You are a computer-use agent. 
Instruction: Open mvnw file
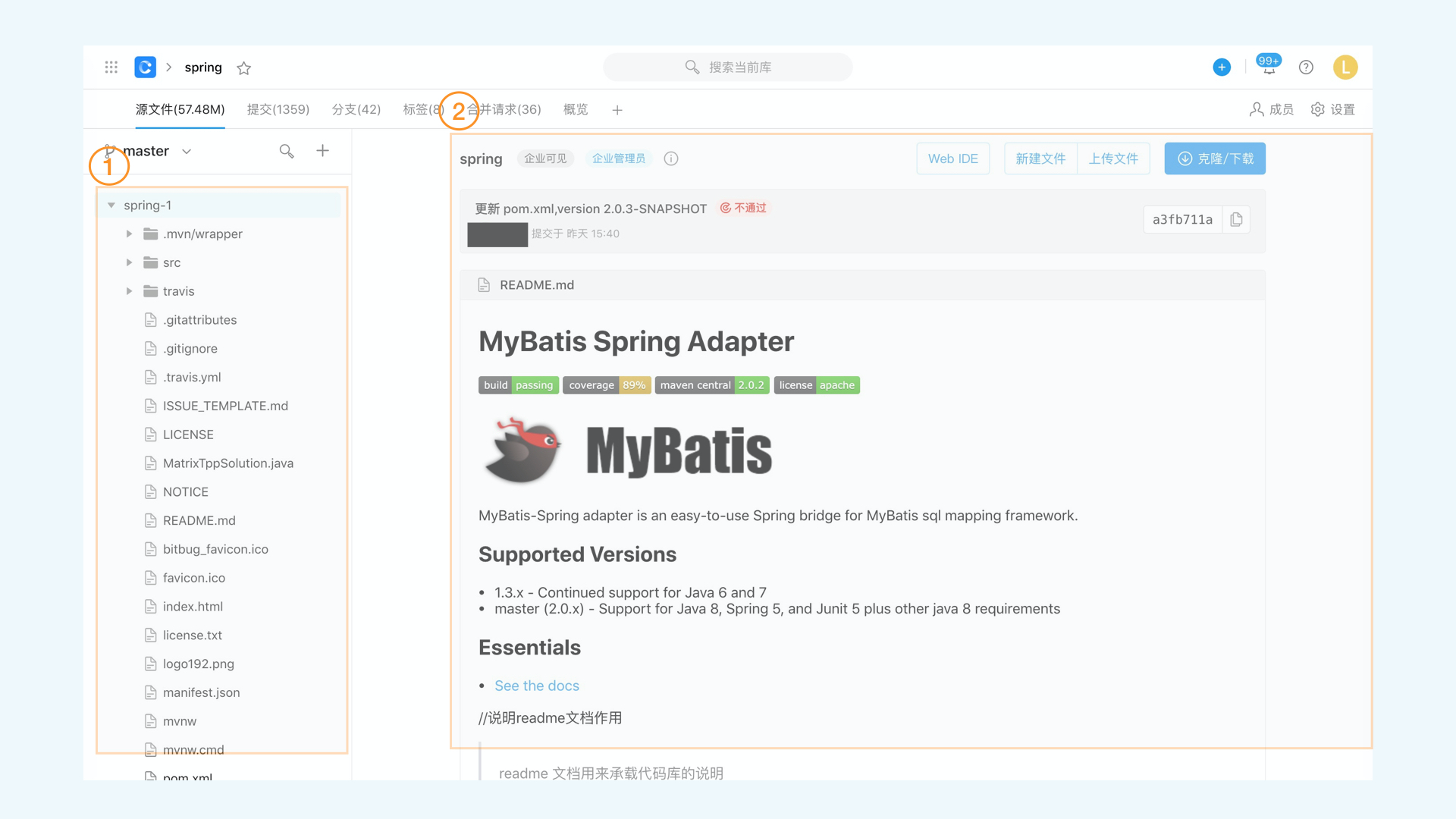[x=179, y=721]
